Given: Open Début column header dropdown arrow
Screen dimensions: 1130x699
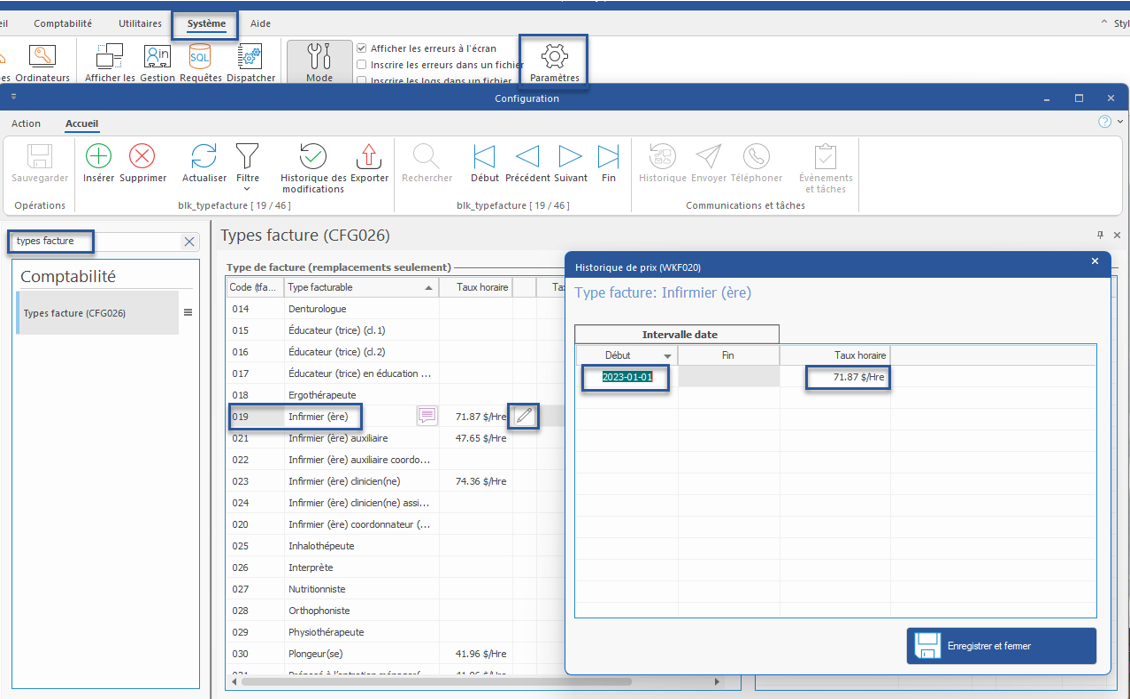Looking at the screenshot, I should click(668, 356).
